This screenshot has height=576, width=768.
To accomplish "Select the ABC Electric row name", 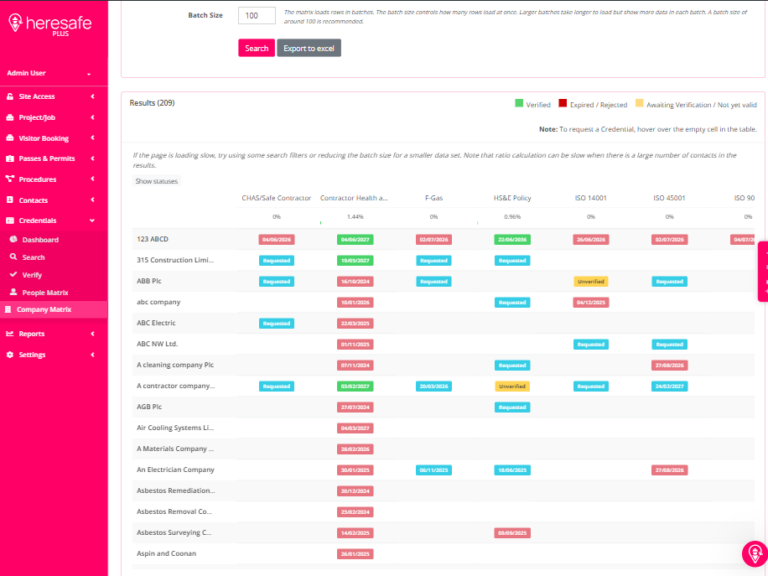I will (156, 323).
